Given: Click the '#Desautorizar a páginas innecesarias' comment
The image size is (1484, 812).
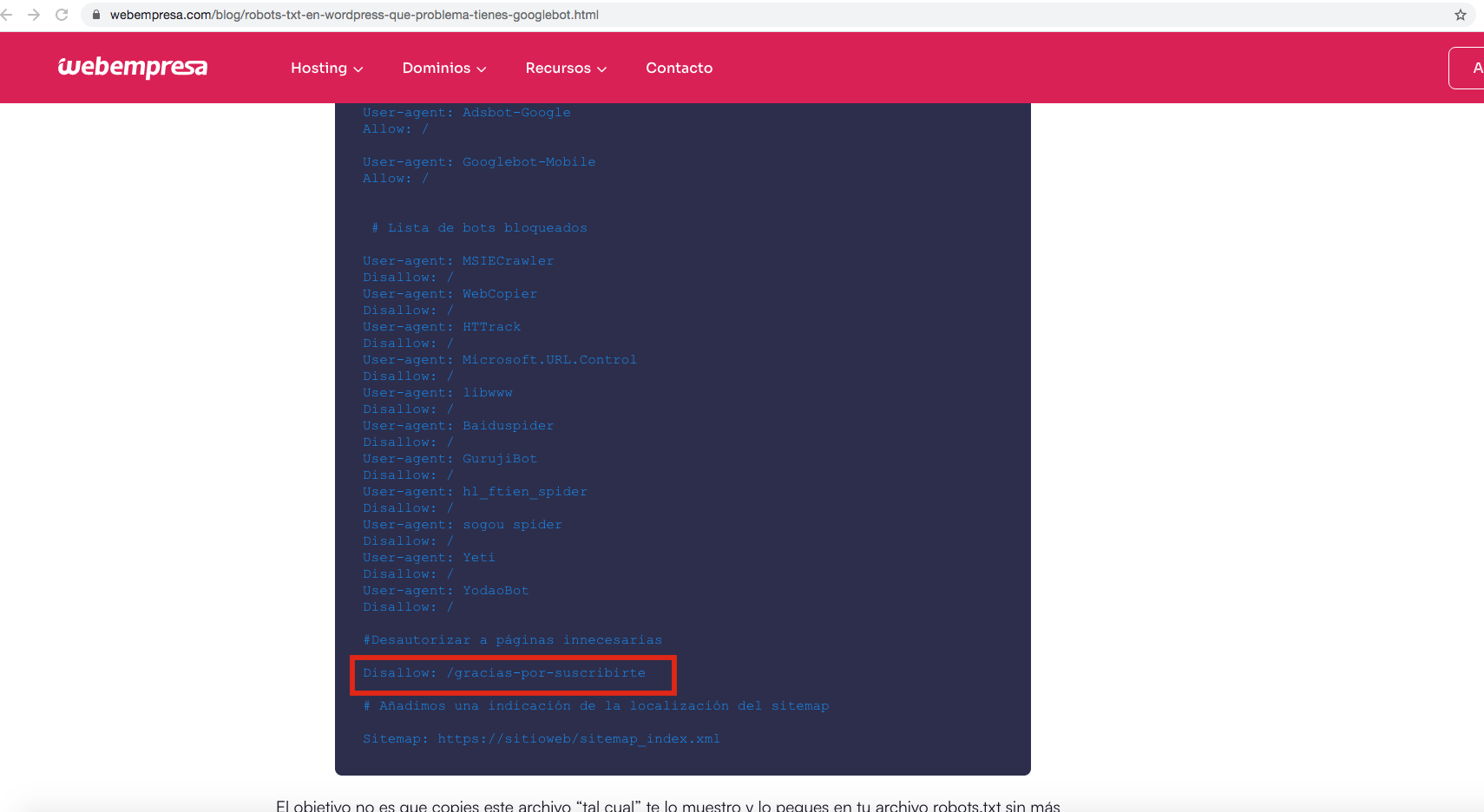Looking at the screenshot, I should [513, 640].
